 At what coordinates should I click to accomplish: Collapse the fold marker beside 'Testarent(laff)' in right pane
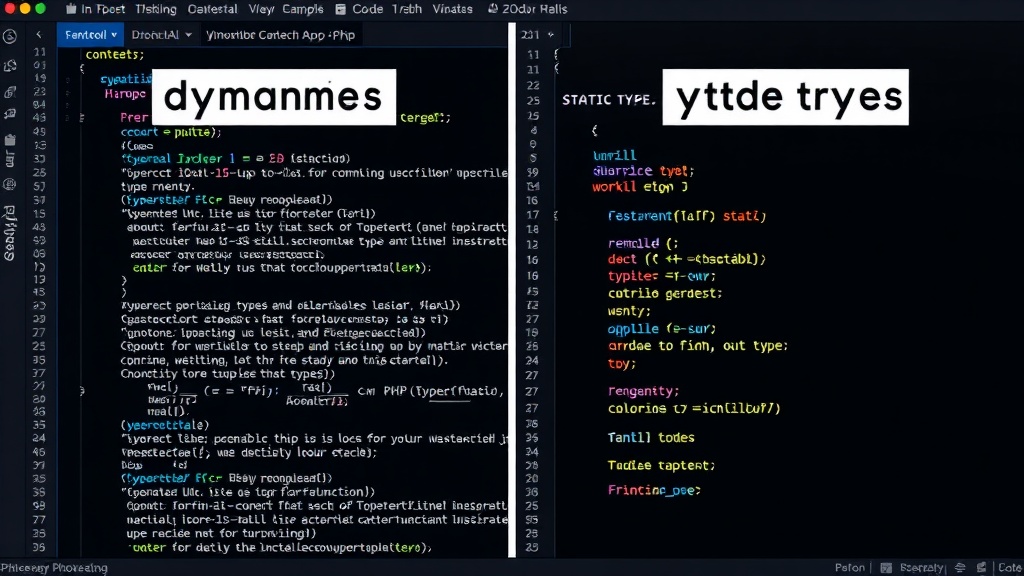click(556, 216)
